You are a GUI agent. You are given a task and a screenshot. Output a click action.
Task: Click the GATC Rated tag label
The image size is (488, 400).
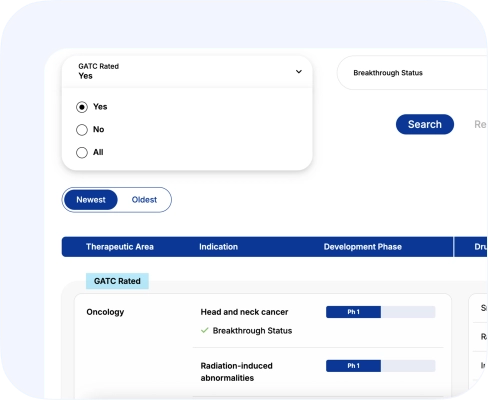(117, 281)
